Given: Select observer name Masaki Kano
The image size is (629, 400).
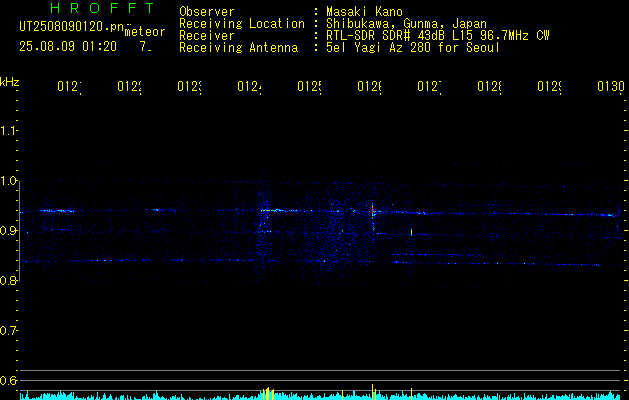Looking at the screenshot, I should [364, 11].
